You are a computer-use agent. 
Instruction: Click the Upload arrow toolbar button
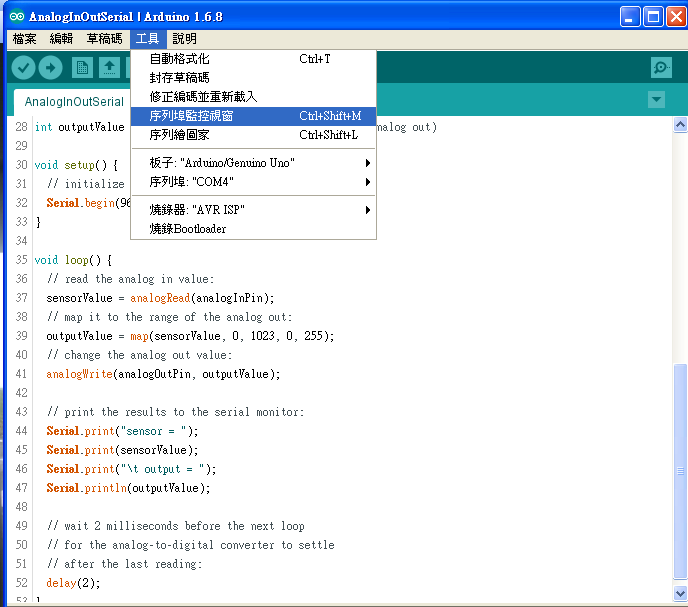(50, 68)
